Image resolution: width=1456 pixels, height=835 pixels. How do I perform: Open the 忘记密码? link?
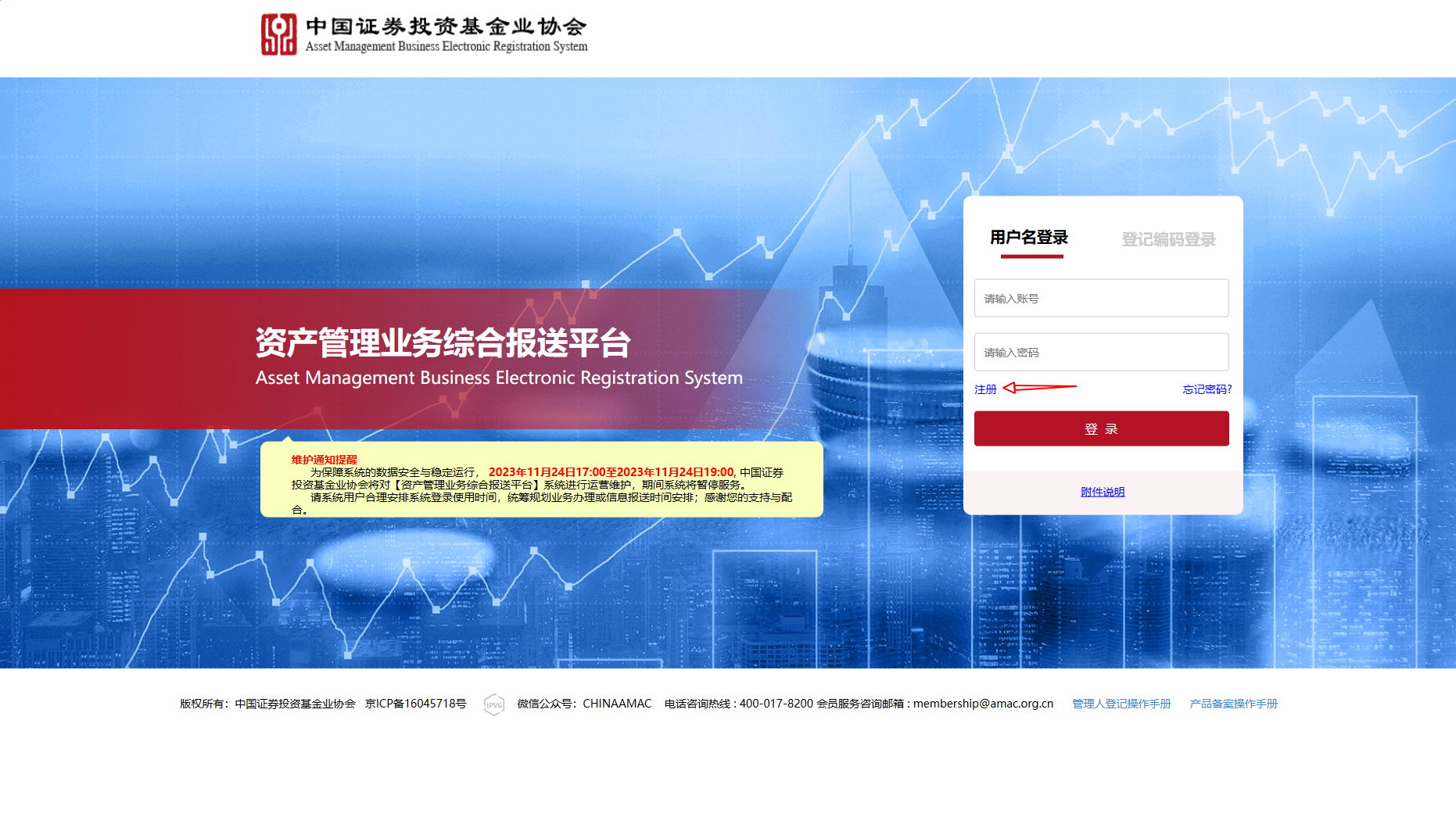pyautogui.click(x=1207, y=389)
